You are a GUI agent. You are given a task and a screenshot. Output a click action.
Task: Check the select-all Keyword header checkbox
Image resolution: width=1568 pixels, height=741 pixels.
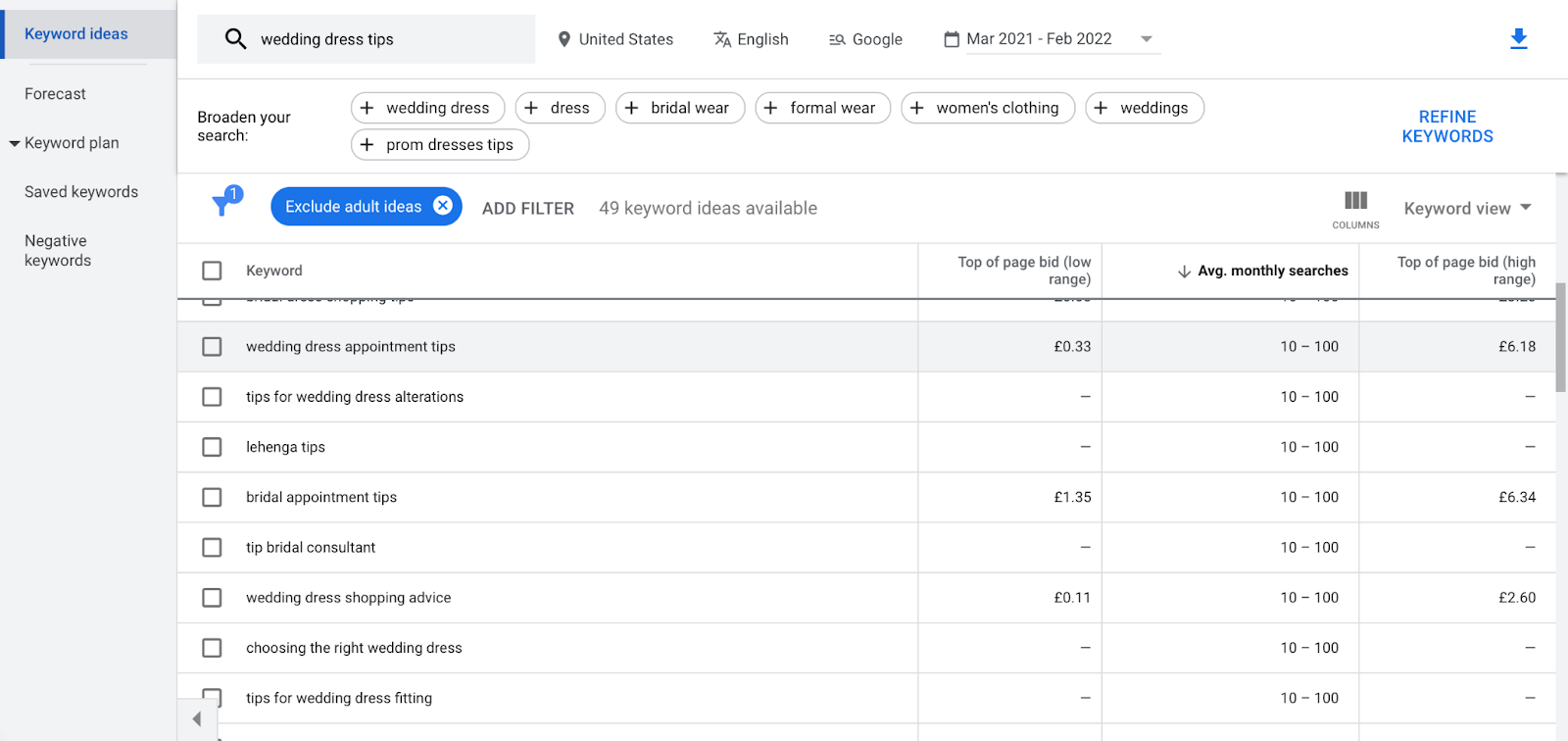pos(212,271)
